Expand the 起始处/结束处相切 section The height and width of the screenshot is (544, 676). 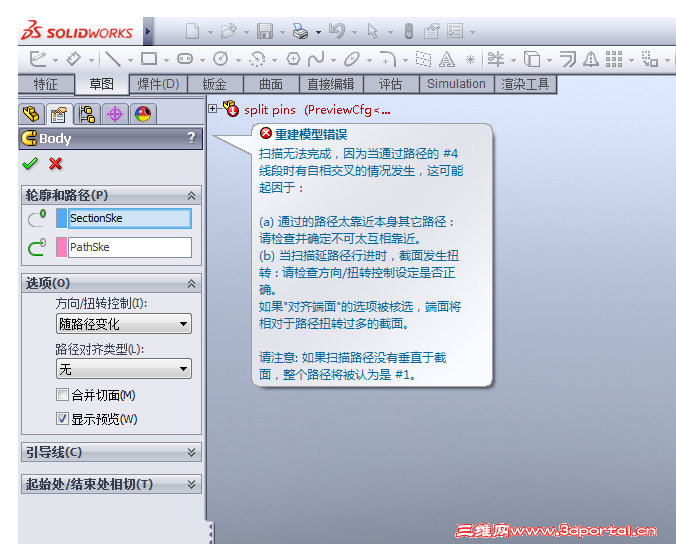191,485
